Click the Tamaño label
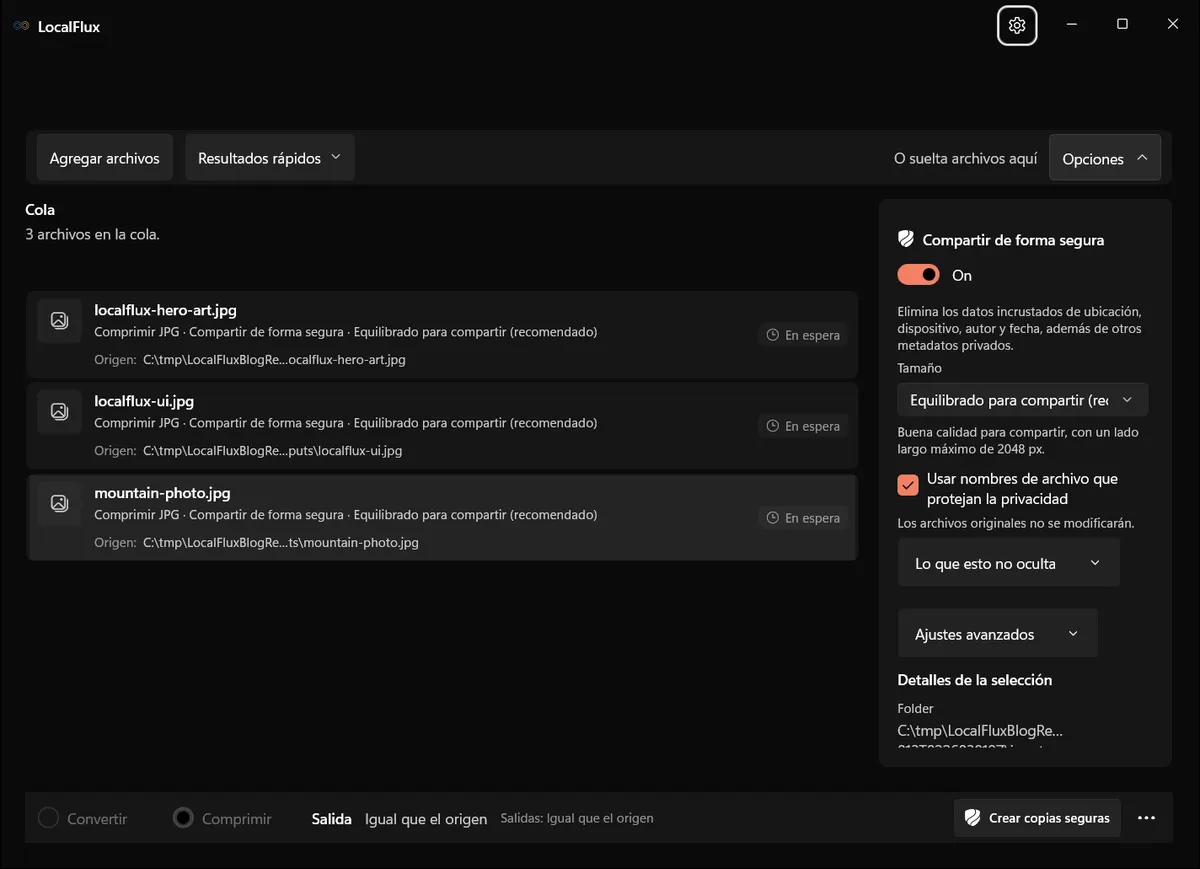The image size is (1200, 869). pyautogui.click(x=920, y=368)
